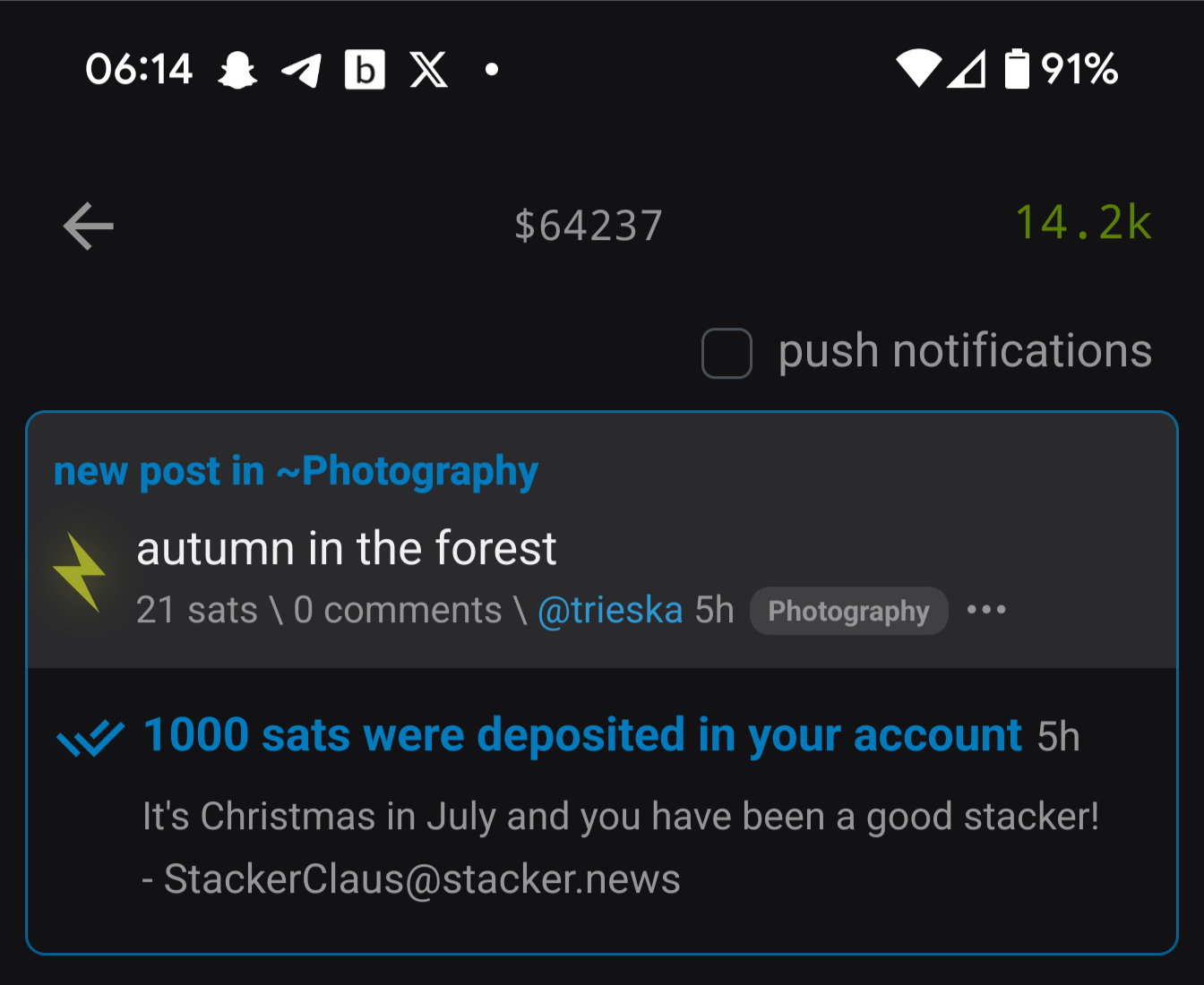Open the 'autumn in the forest' post
The width and height of the screenshot is (1204, 985).
click(x=347, y=548)
